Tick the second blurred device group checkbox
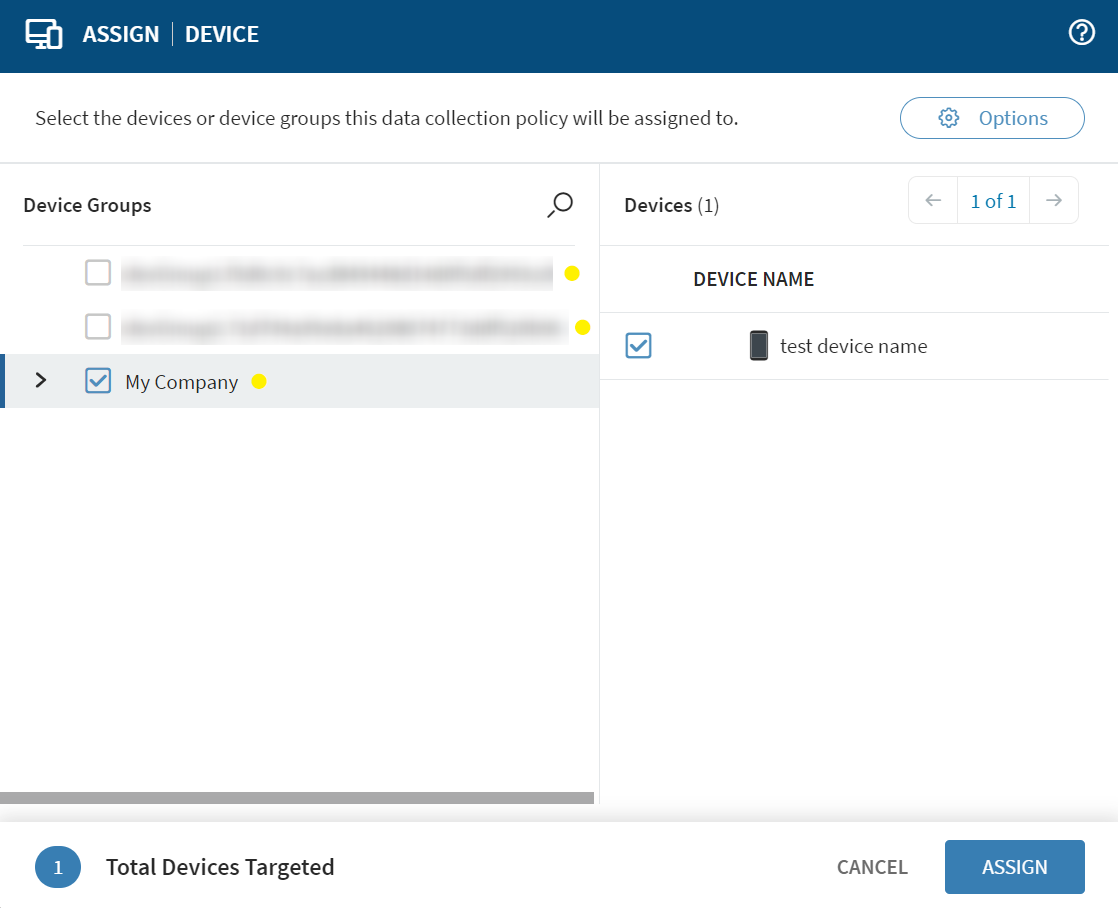This screenshot has width=1118, height=908. coord(98,326)
